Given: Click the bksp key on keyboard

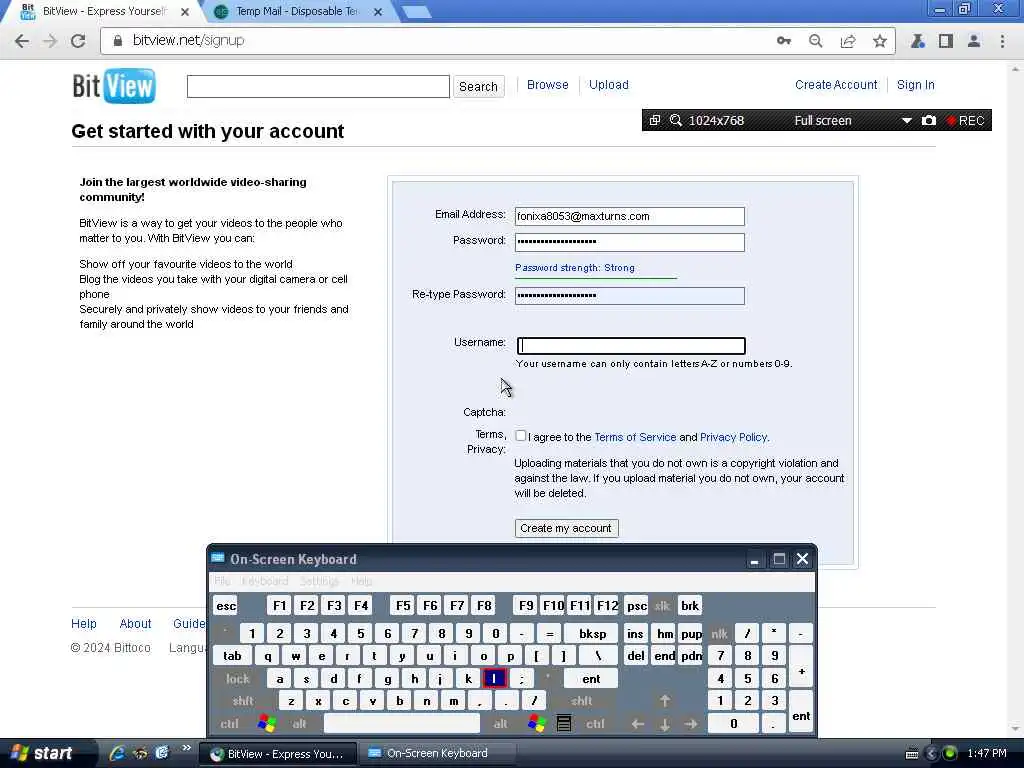Looking at the screenshot, I should (592, 633).
